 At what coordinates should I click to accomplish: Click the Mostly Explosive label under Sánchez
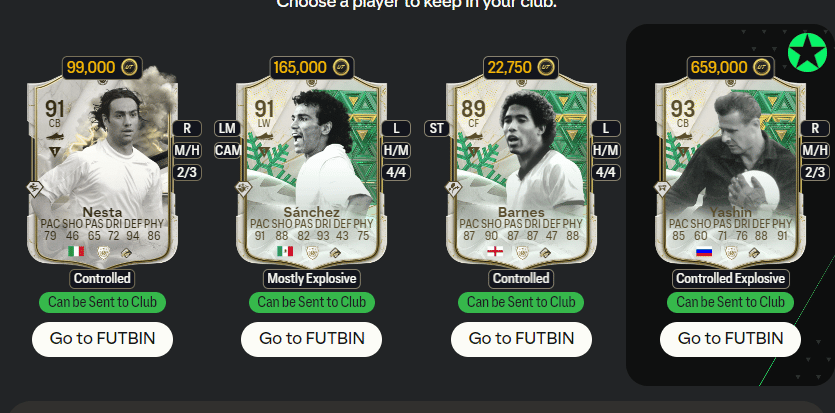[312, 278]
